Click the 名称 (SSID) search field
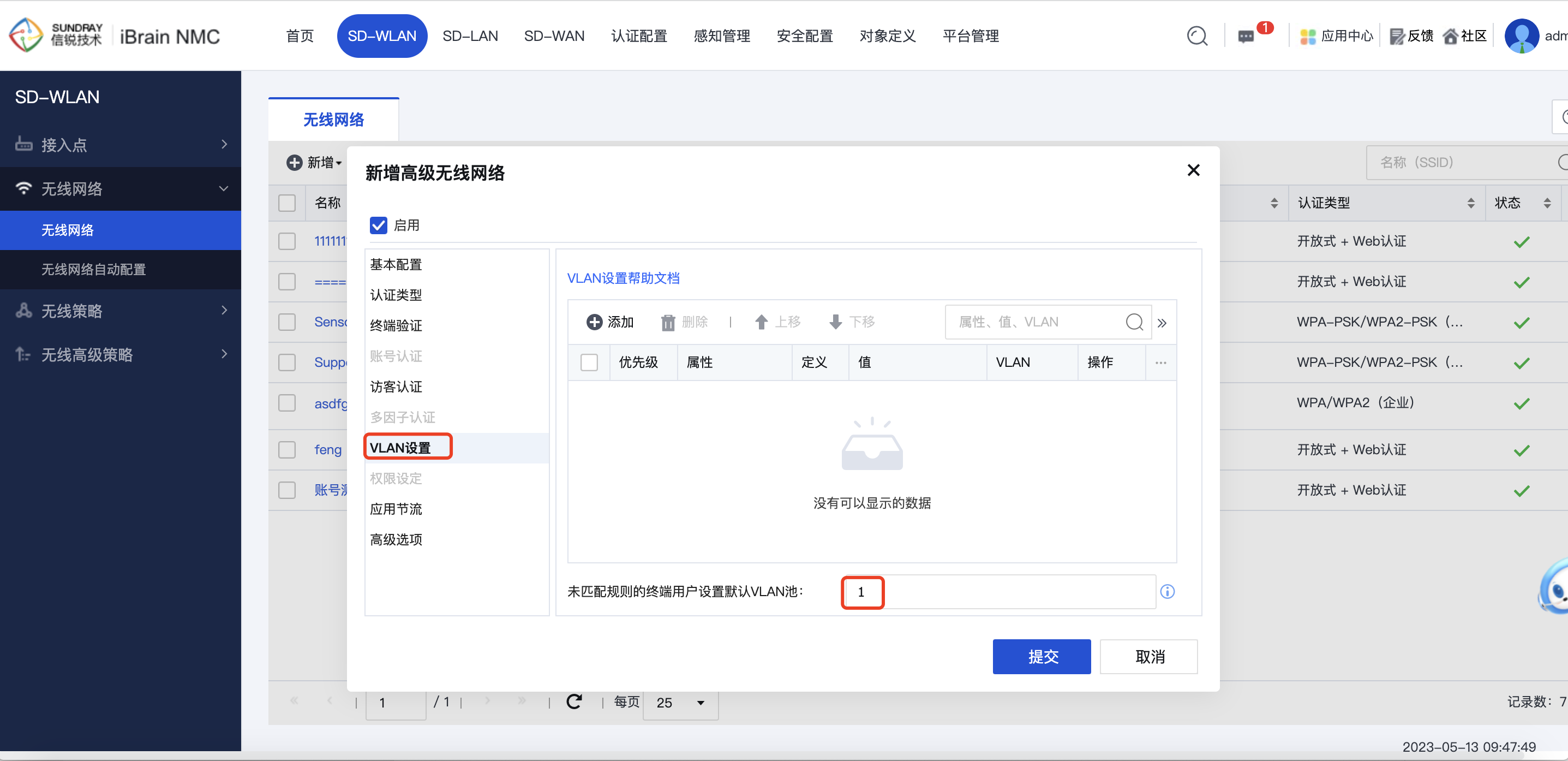 [1467, 162]
